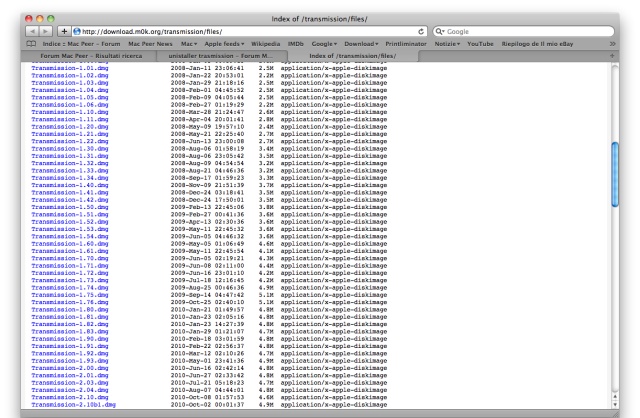Open Riepilogo de Il mio eBay bookmark

tap(537, 44)
